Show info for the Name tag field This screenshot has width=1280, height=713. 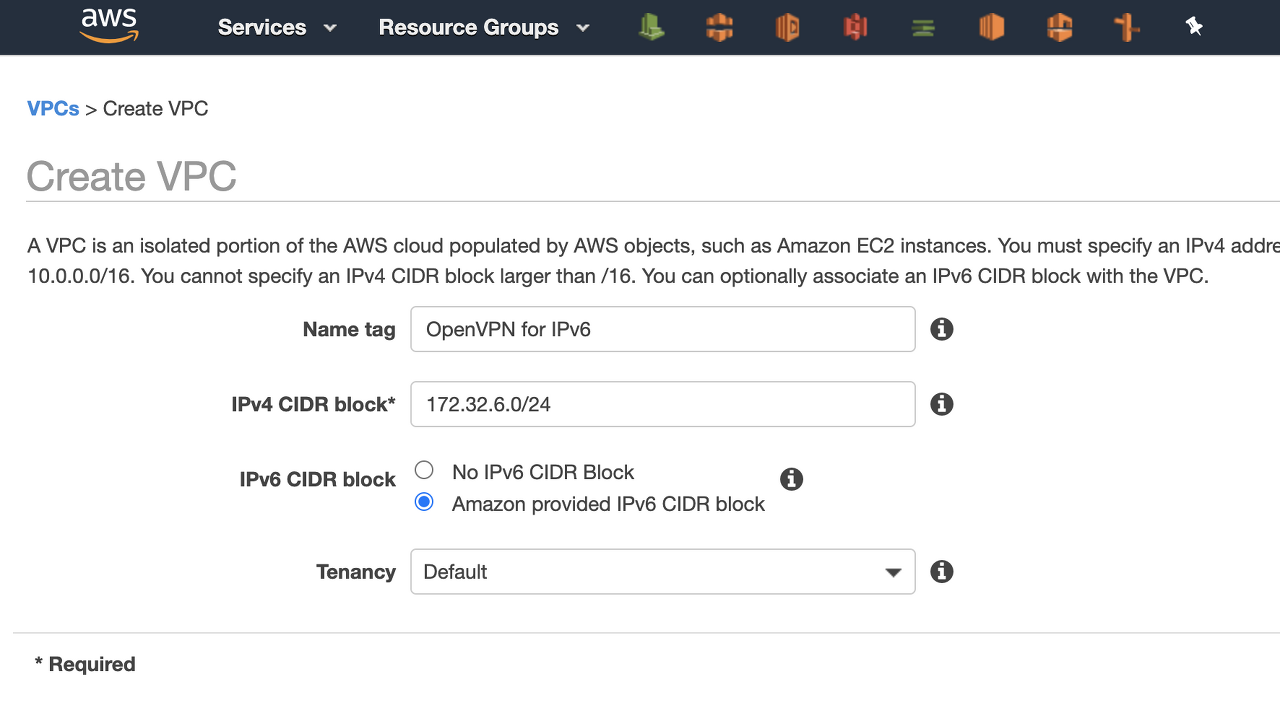(941, 329)
